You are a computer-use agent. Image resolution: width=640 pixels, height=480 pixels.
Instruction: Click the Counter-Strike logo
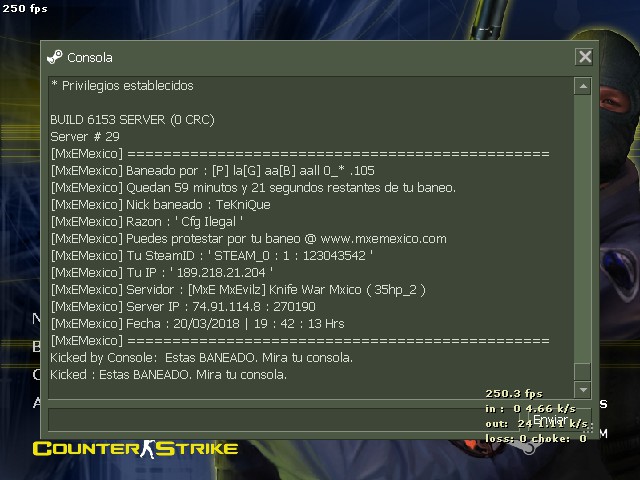point(135,449)
